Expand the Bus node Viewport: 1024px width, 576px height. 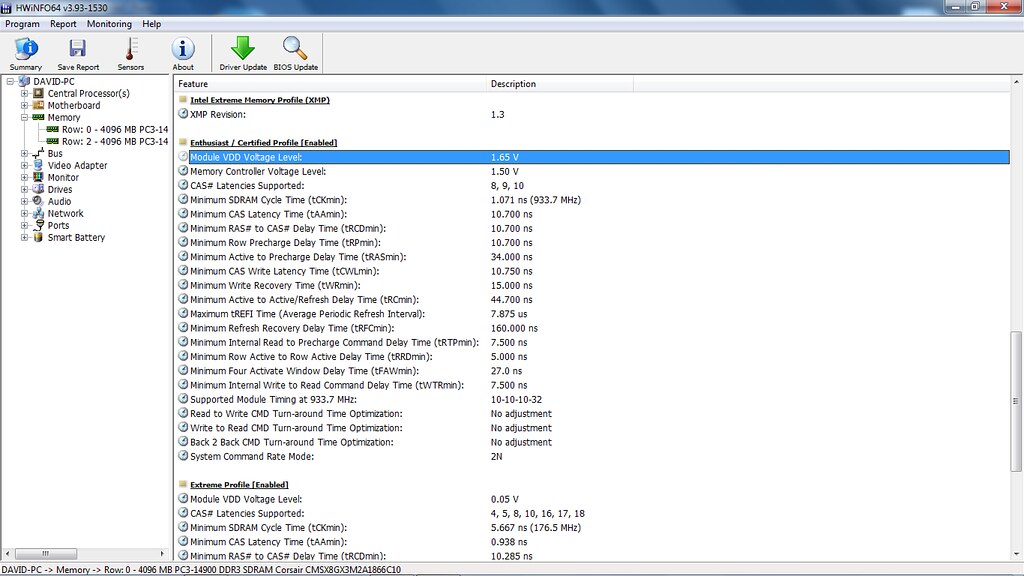point(24,153)
